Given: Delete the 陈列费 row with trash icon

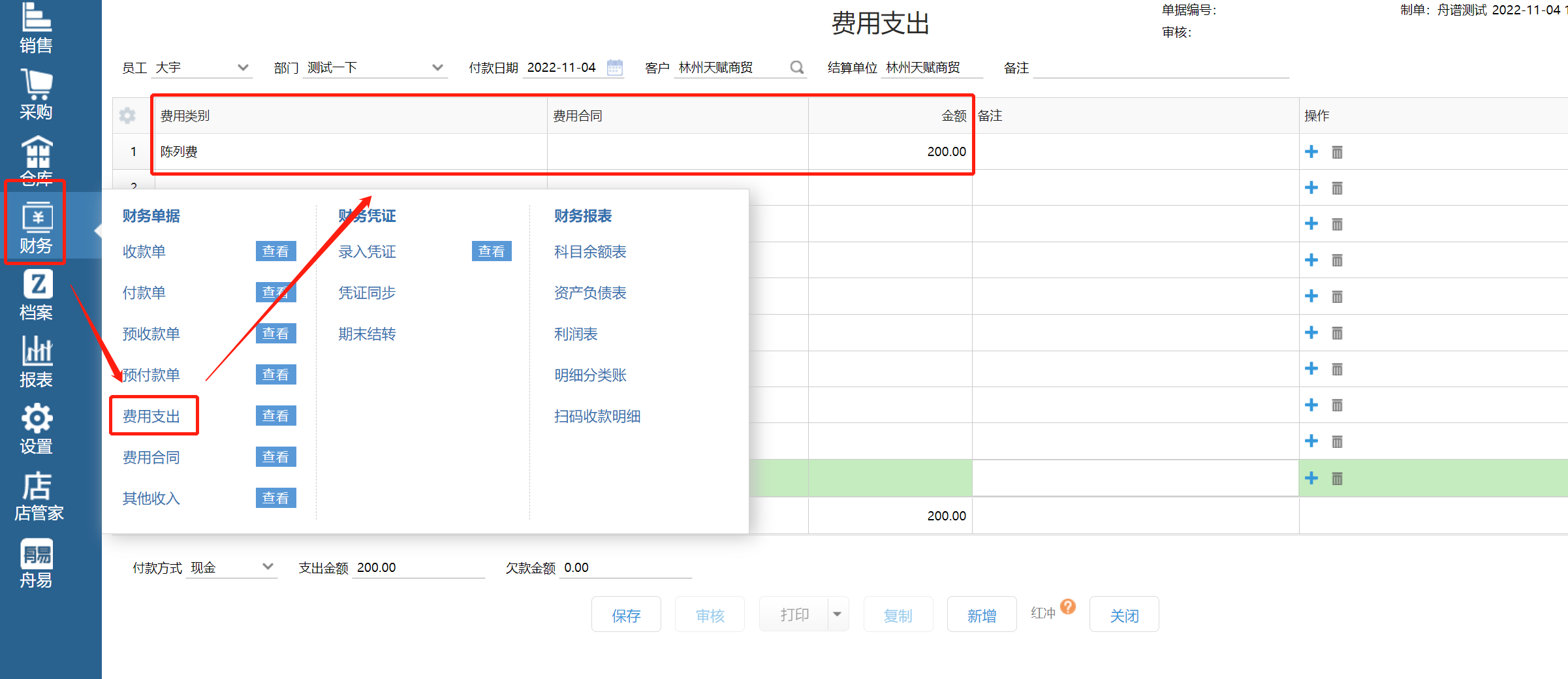Looking at the screenshot, I should pyautogui.click(x=1337, y=152).
